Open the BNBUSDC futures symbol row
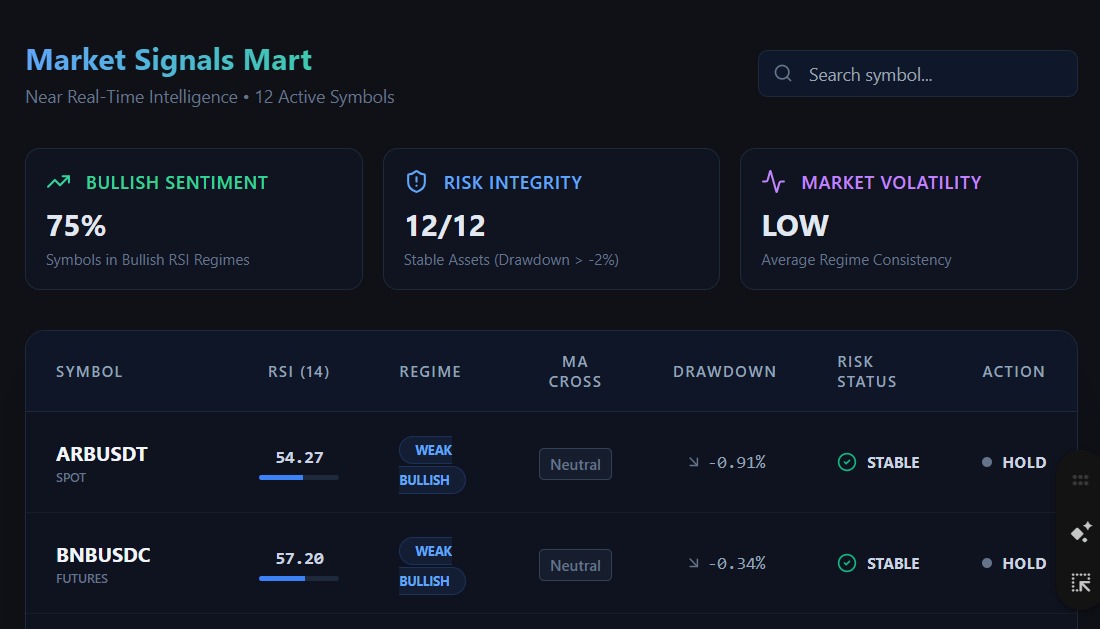 coord(551,563)
